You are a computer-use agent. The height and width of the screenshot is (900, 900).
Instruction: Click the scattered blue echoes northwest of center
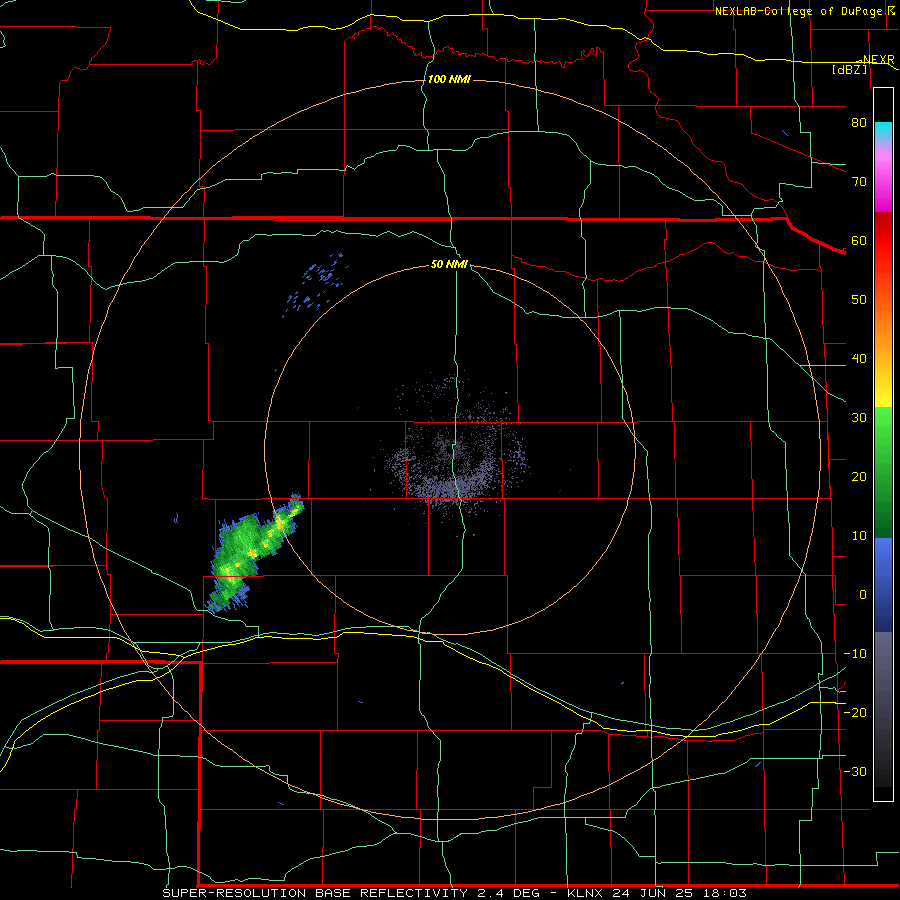point(316,284)
